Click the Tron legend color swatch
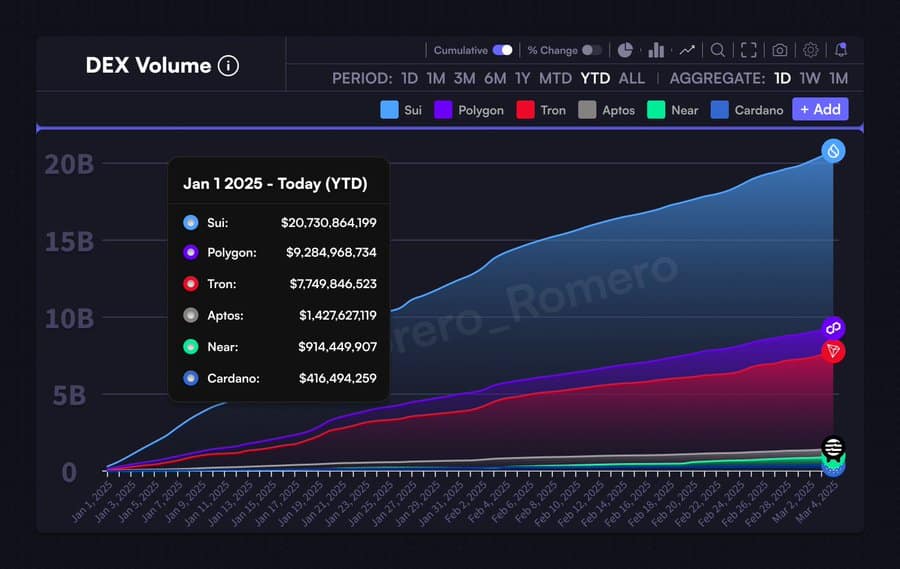900x569 pixels. 525,110
